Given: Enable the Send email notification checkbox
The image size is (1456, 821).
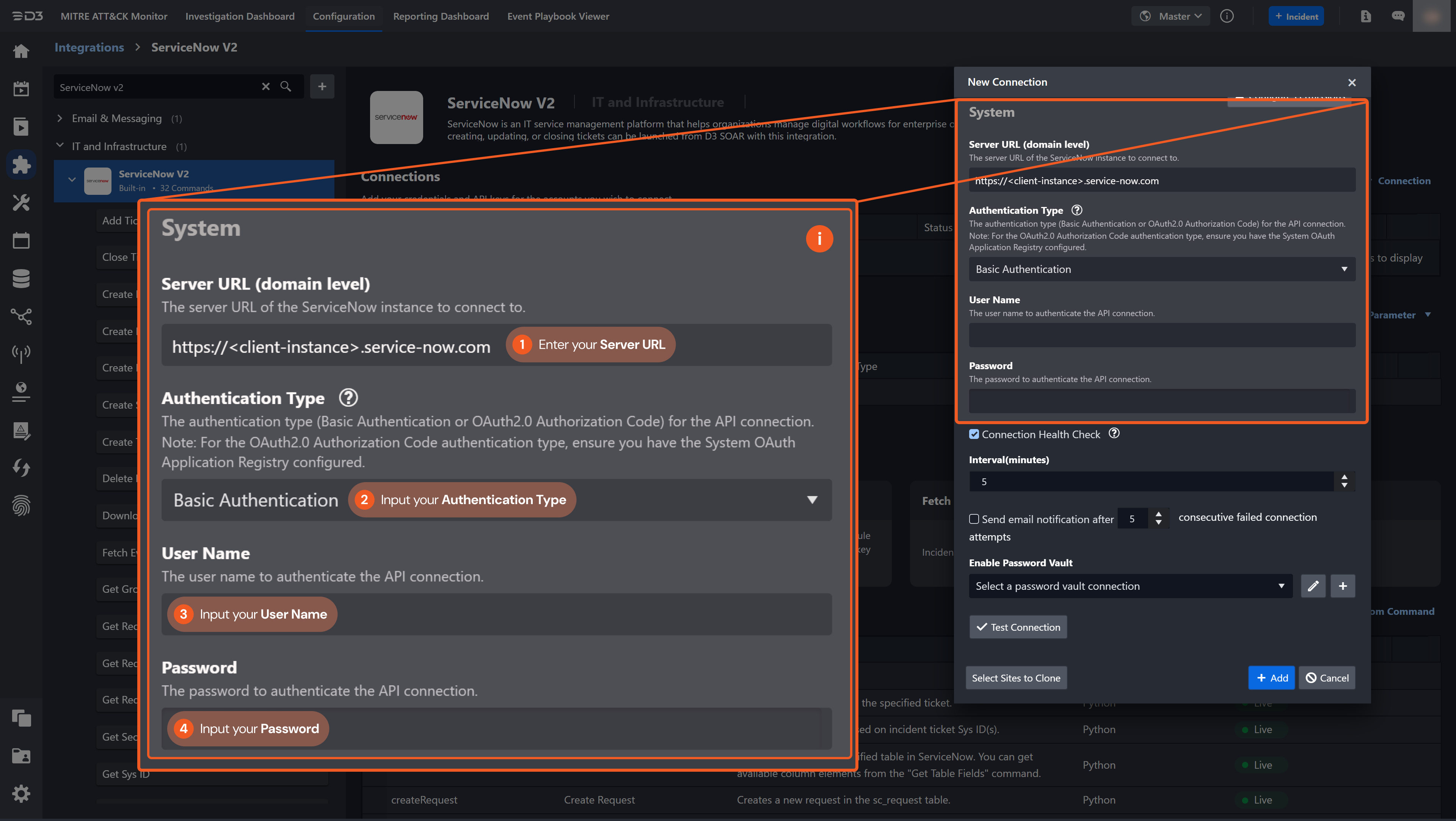Looking at the screenshot, I should [x=974, y=519].
